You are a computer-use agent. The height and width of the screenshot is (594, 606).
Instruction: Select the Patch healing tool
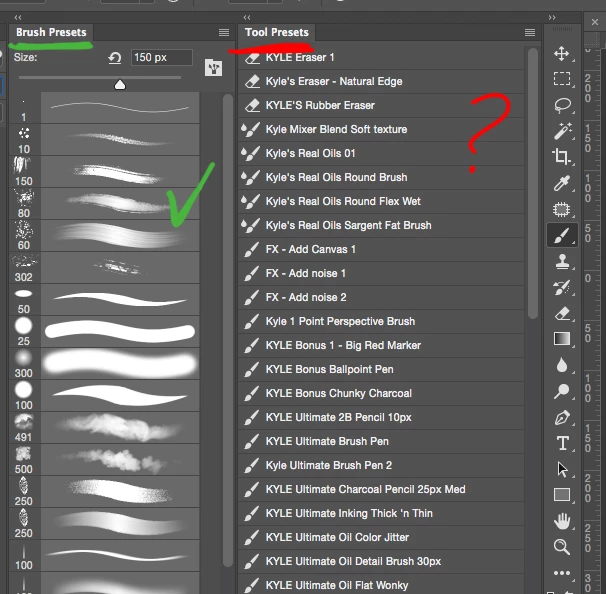click(x=562, y=209)
